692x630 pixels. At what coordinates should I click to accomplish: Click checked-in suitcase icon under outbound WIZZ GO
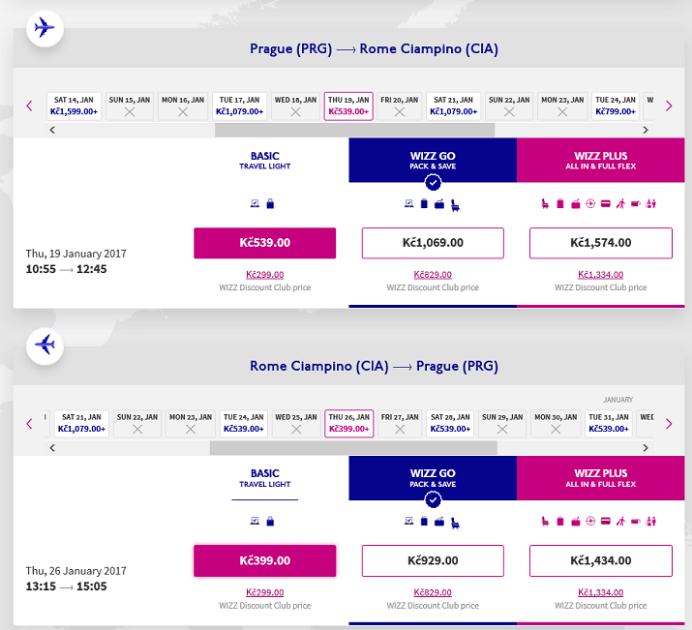(439, 204)
